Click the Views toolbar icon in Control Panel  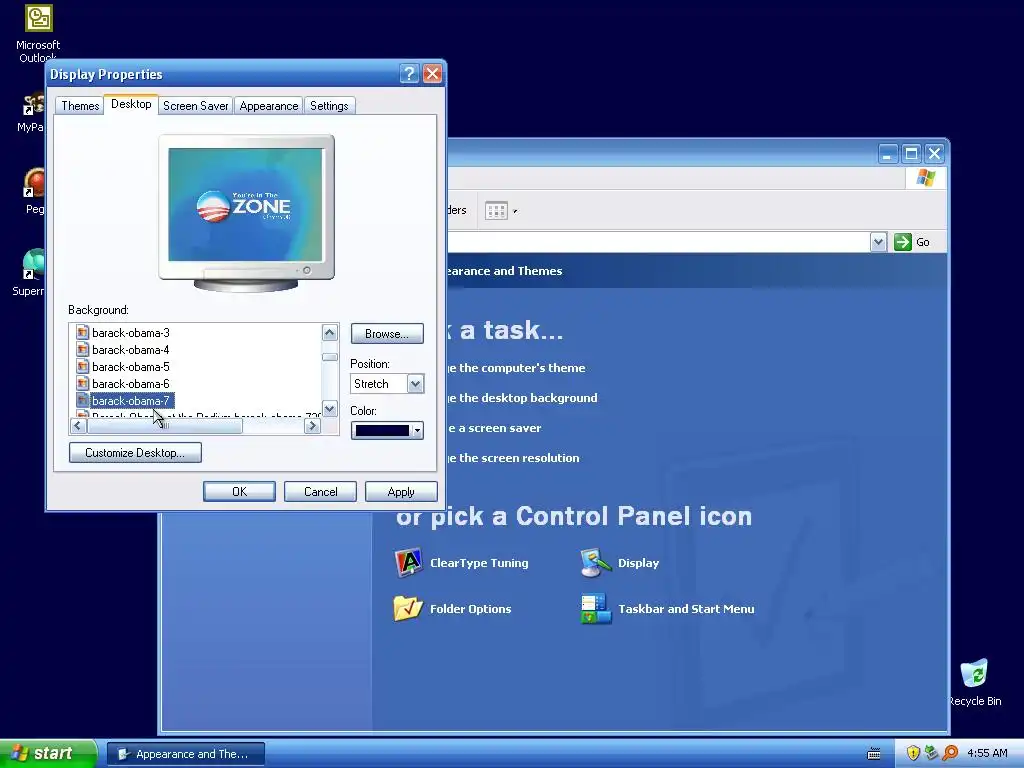click(x=496, y=210)
